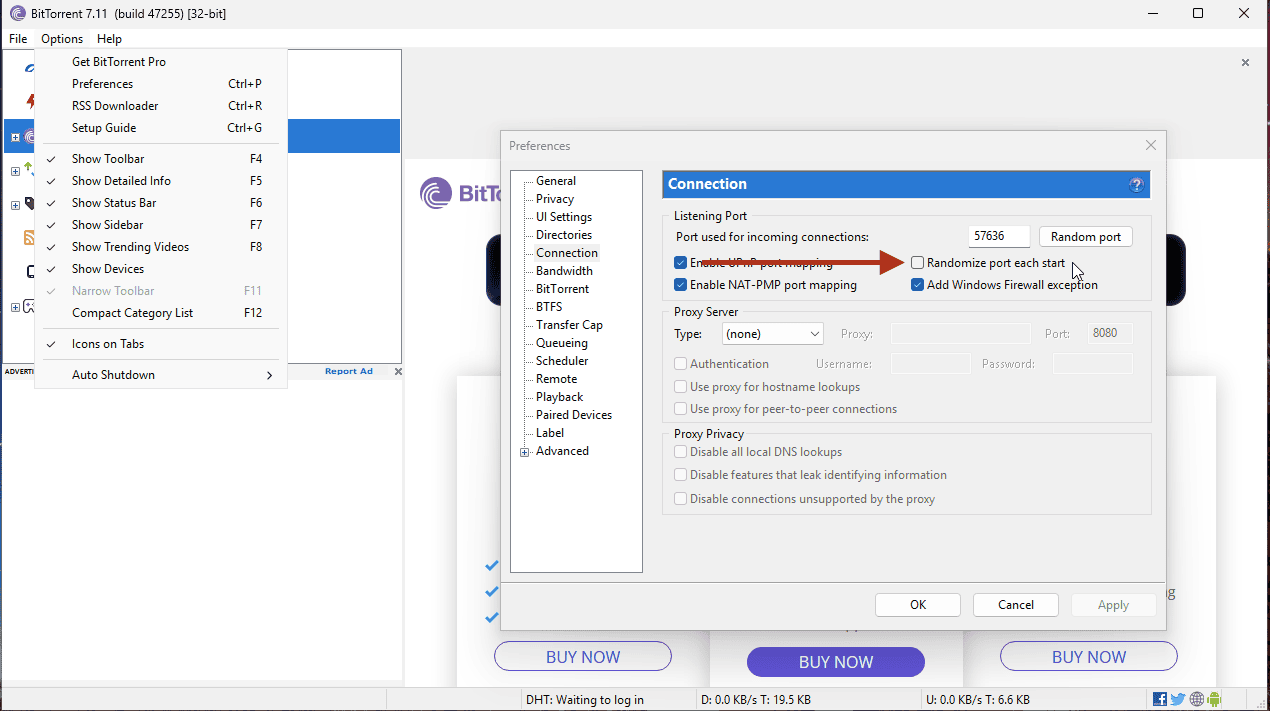
Task: Click the Report Ad link
Action: tap(349, 372)
